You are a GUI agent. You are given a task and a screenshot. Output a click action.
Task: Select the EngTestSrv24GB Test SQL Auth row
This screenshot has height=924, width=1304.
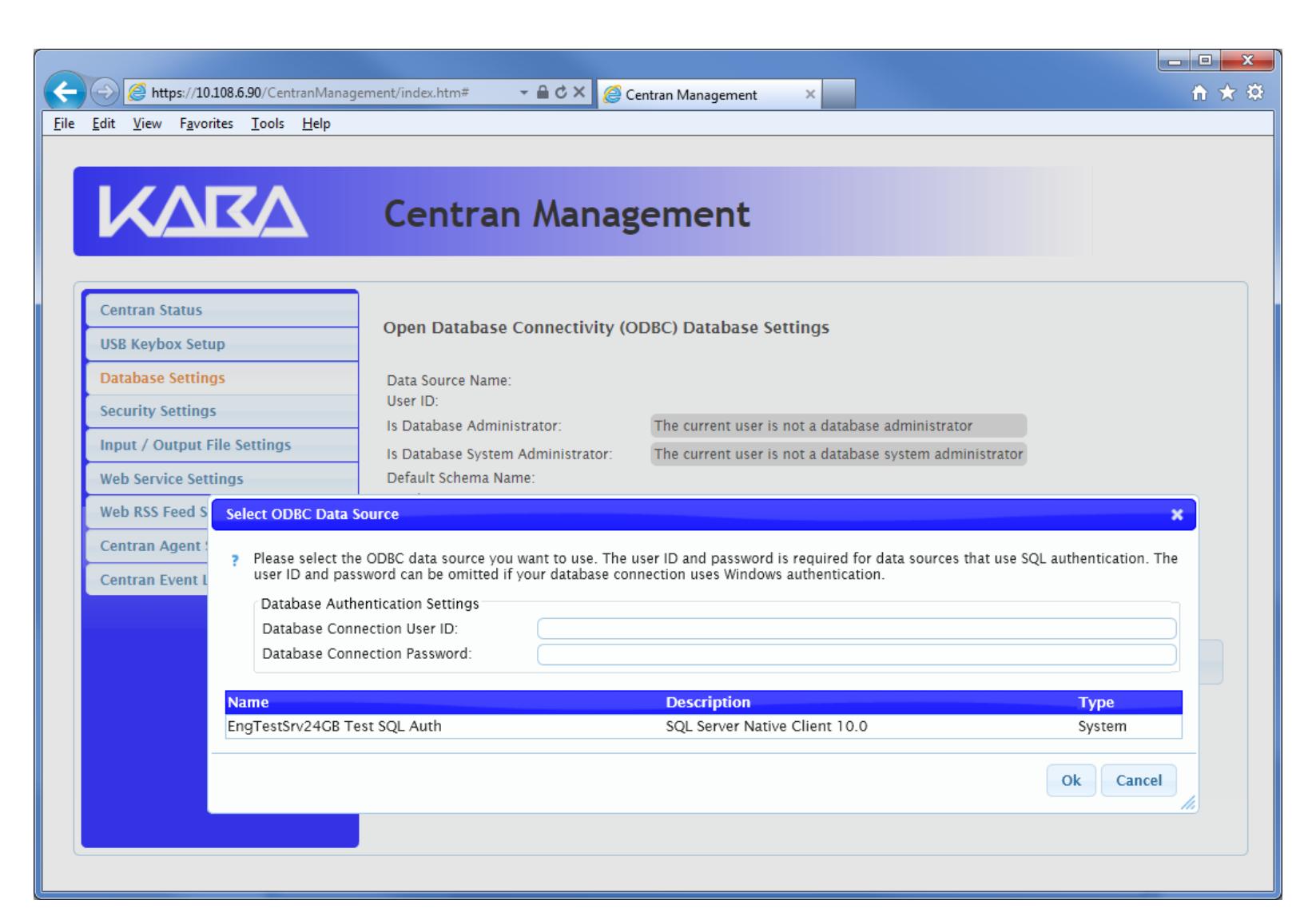[703, 726]
